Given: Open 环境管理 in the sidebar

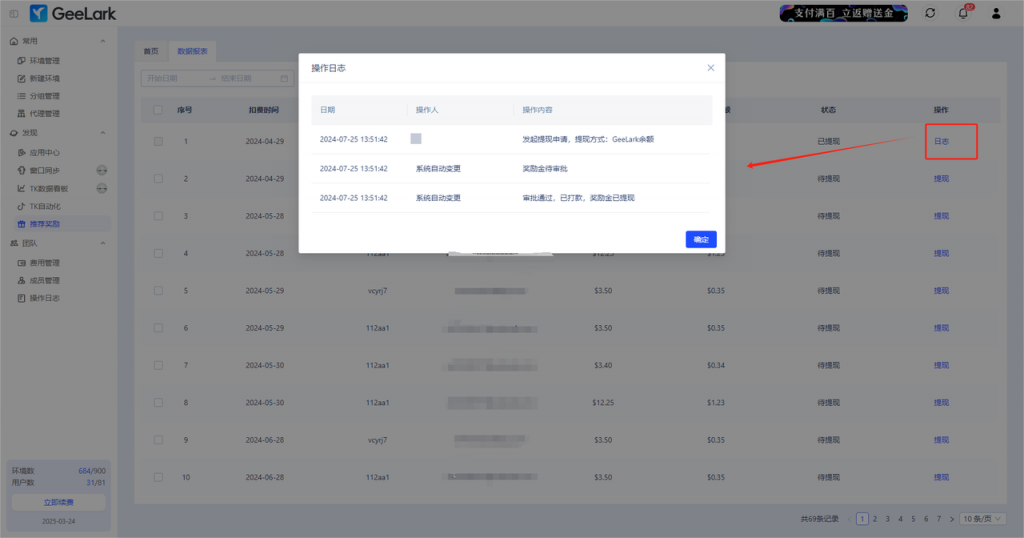Looking at the screenshot, I should (44, 60).
